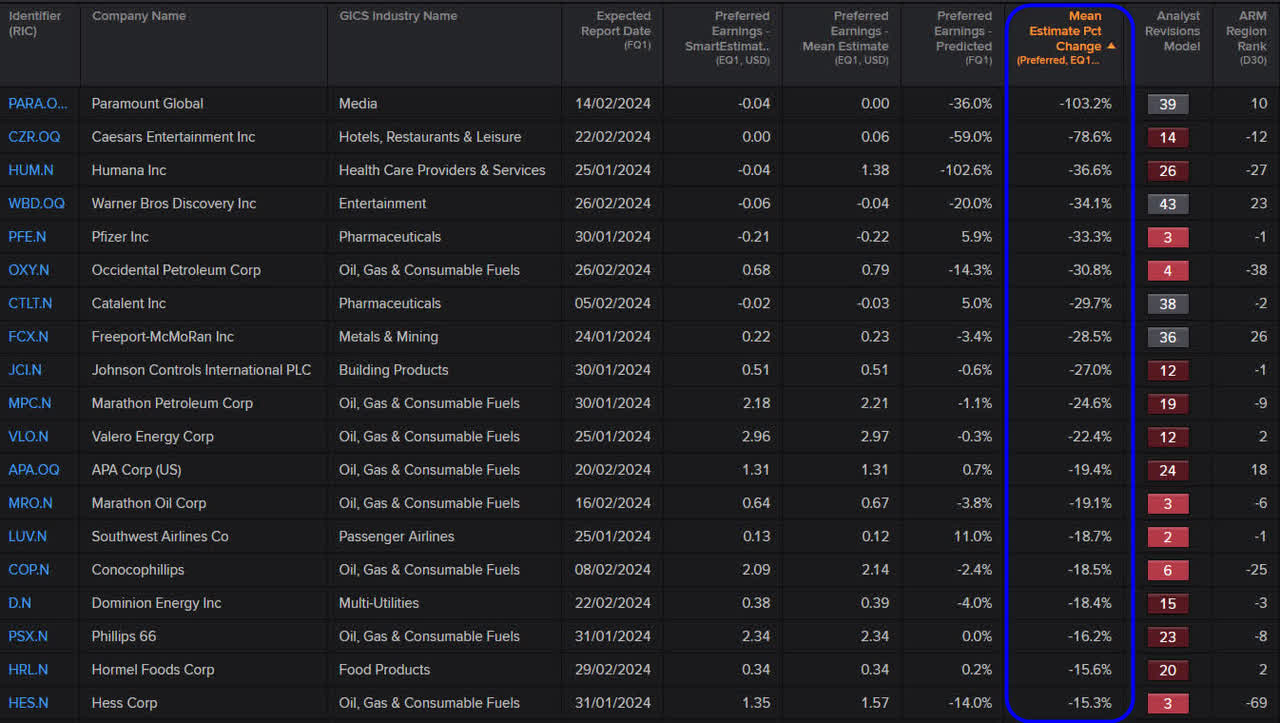
Task: Click Analyst Revisions Model column header
Action: (x=1171, y=31)
